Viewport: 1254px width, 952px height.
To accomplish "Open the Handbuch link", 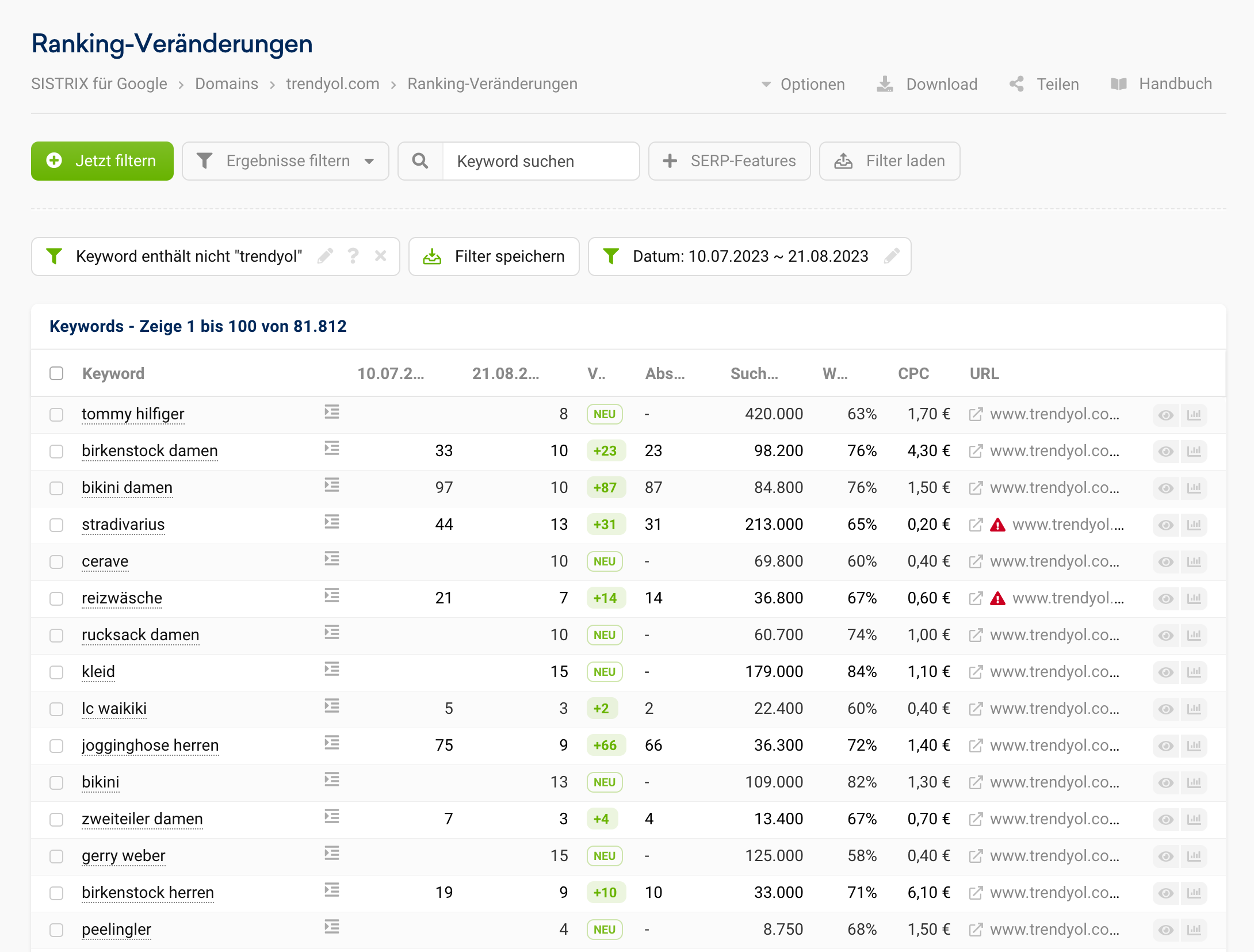I will [x=1161, y=84].
